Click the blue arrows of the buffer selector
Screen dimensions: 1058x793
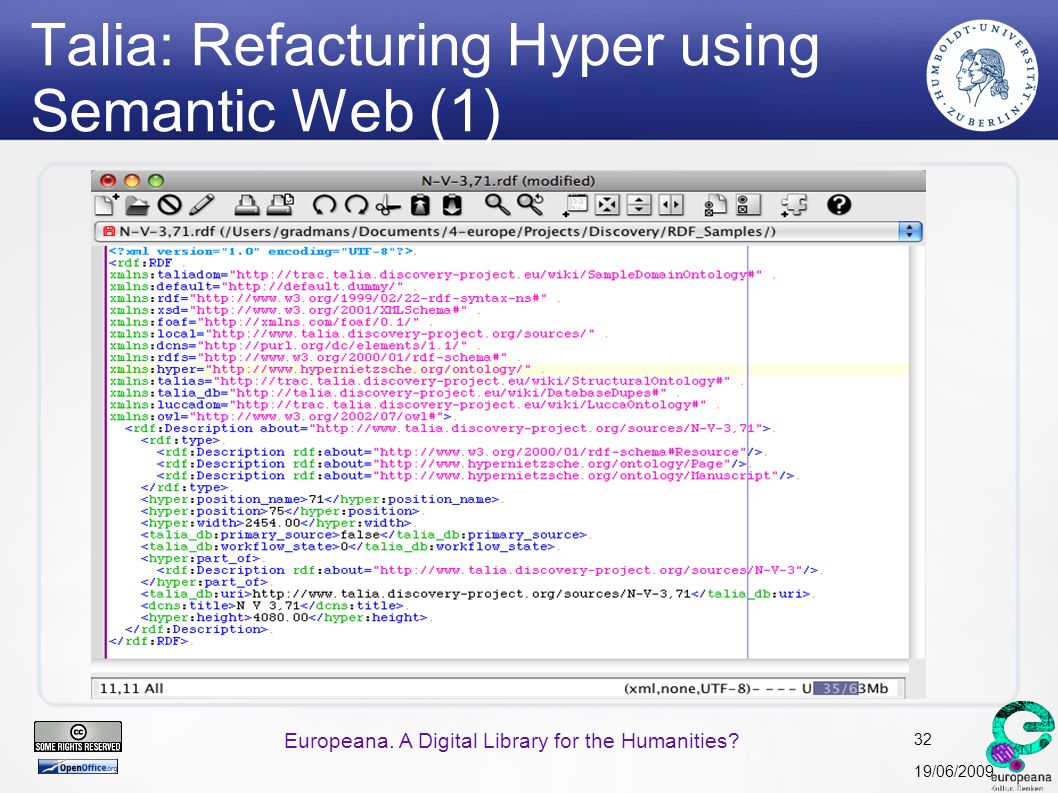[x=910, y=231]
